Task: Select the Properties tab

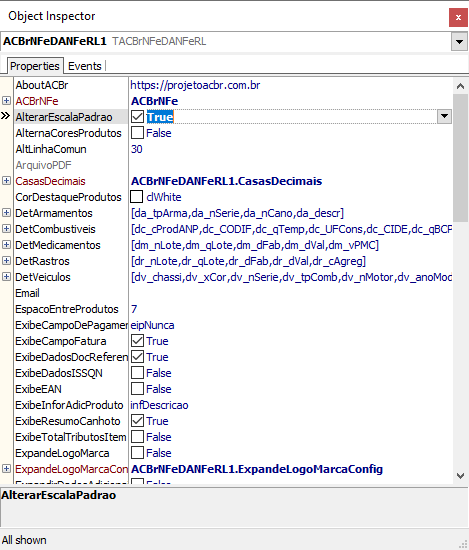Action: pos(35,66)
